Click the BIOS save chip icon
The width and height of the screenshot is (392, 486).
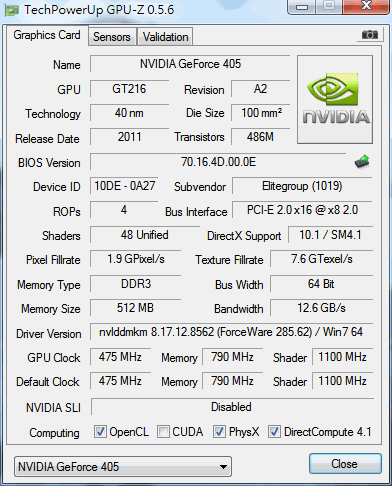[x=362, y=162]
